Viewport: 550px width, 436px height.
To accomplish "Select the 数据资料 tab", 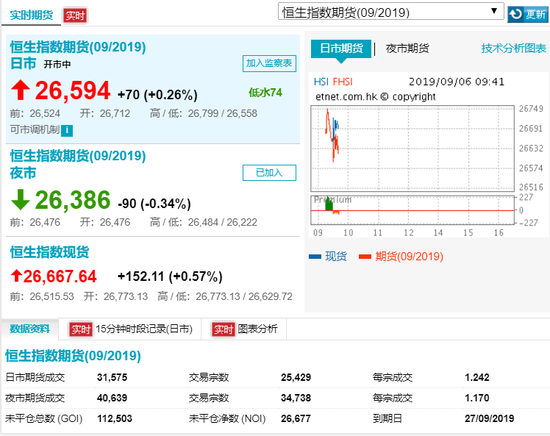I will pos(30,329).
